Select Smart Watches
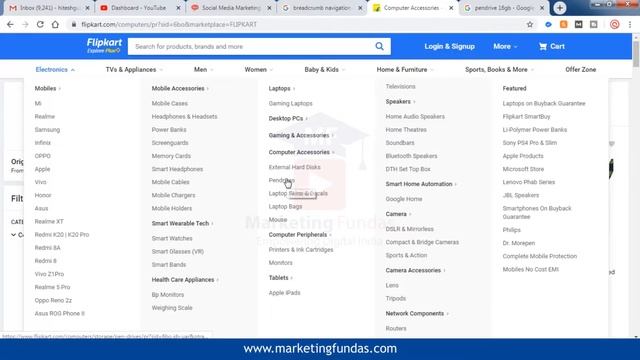 [172, 238]
